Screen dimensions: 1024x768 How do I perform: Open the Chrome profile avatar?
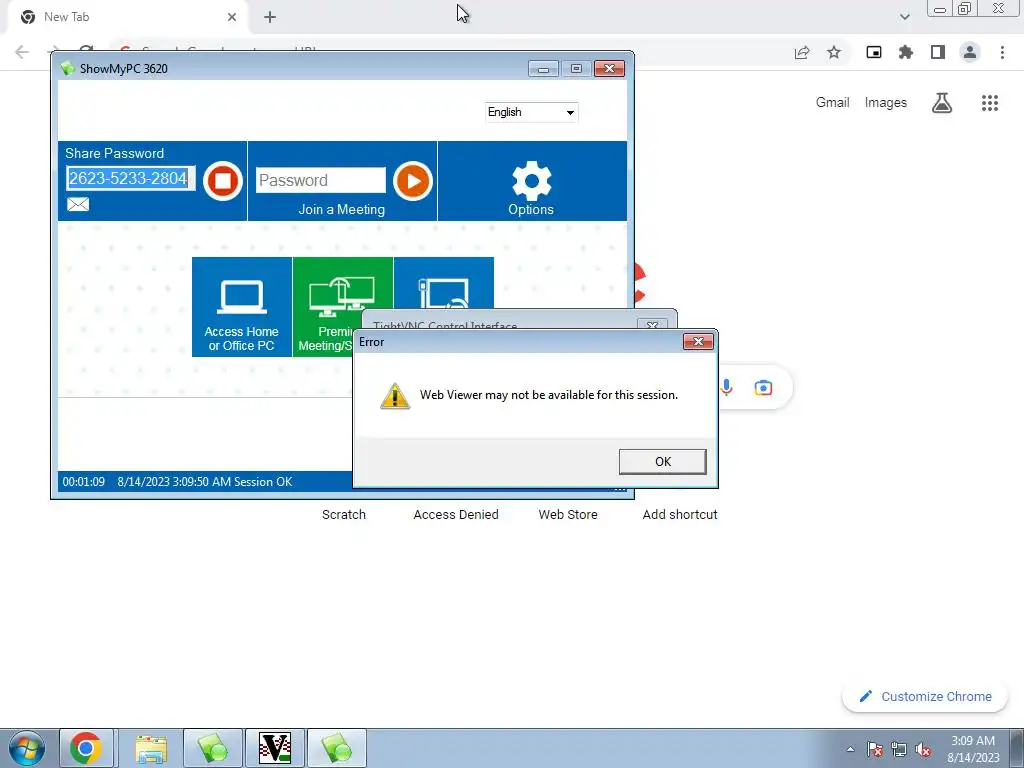pos(970,52)
